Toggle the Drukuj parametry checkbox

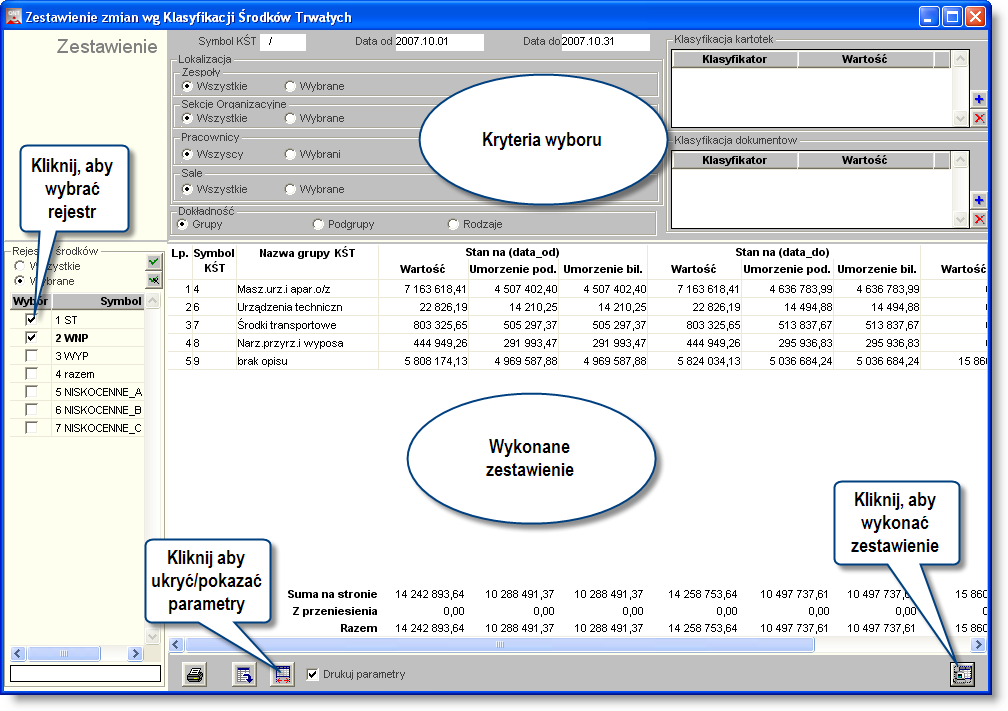click(312, 674)
